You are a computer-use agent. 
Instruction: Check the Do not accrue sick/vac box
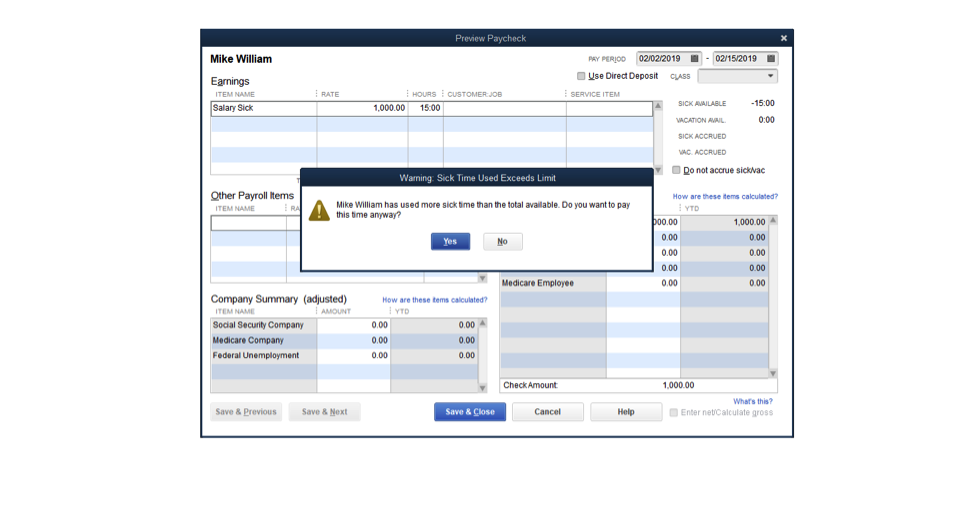pyautogui.click(x=676, y=170)
